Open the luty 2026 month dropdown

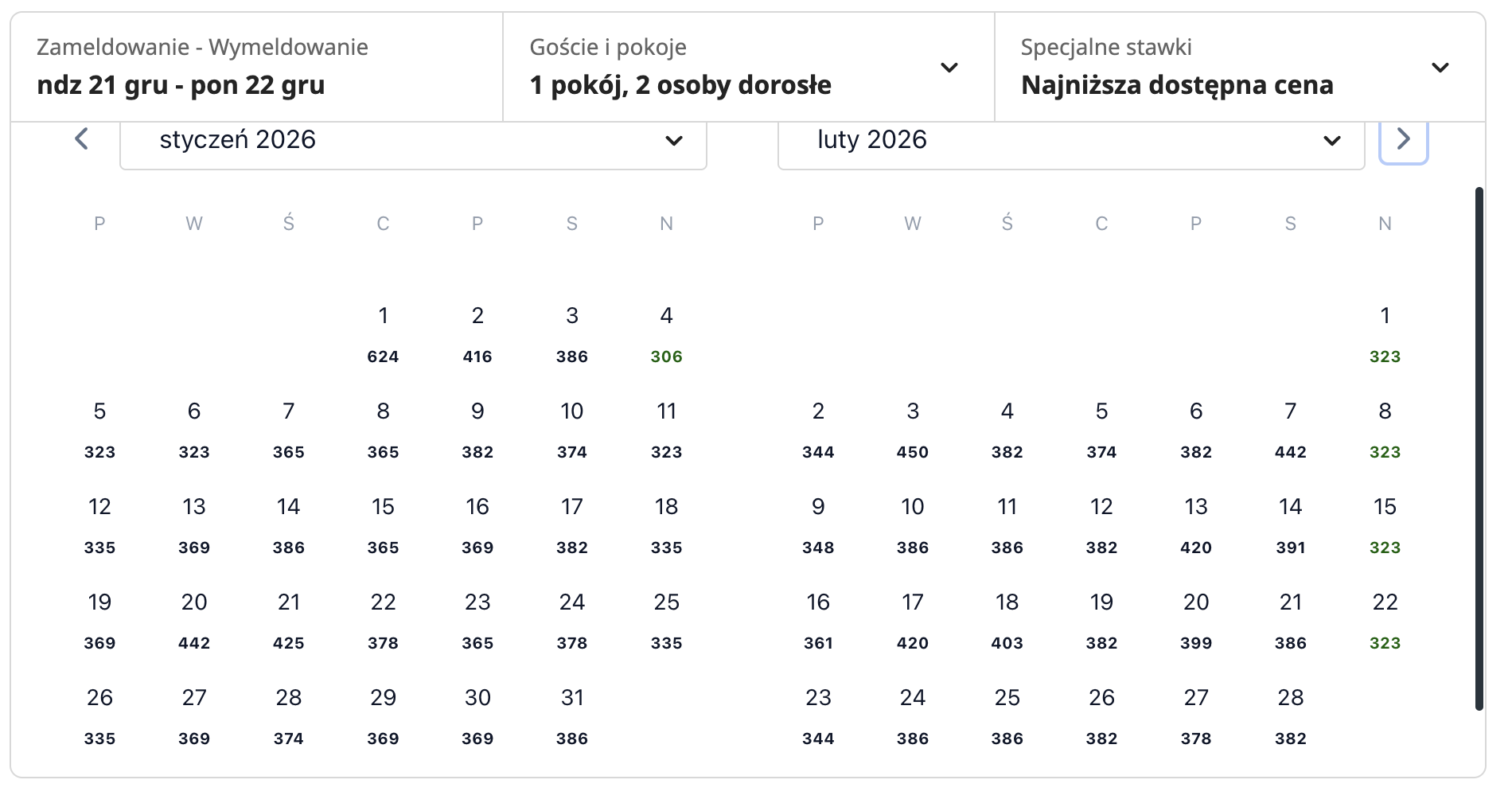1070,141
